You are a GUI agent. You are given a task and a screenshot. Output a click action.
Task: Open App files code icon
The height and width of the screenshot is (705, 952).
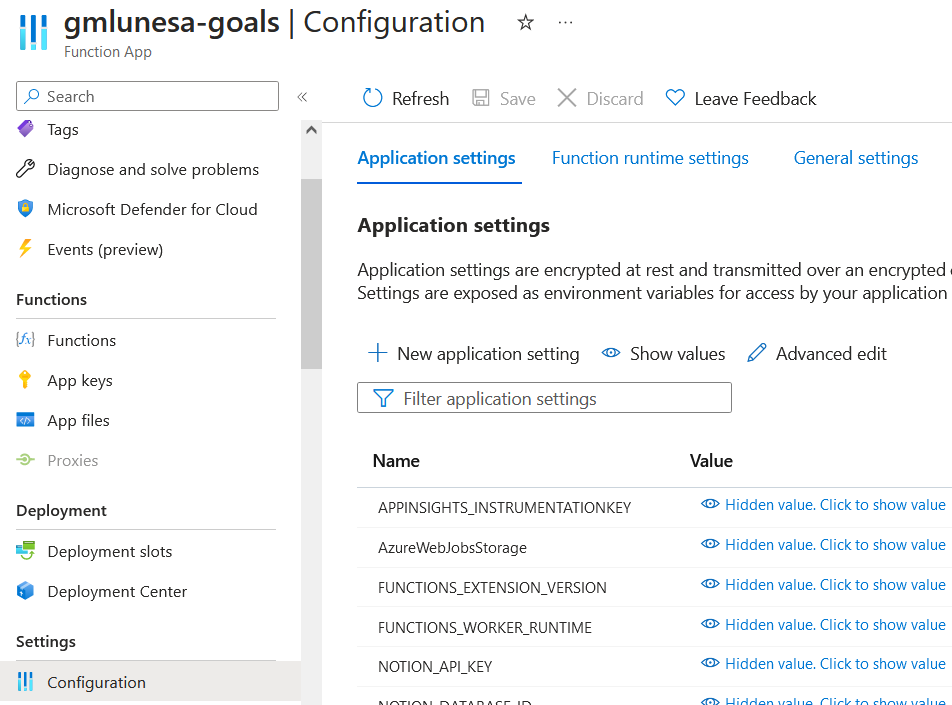26,420
